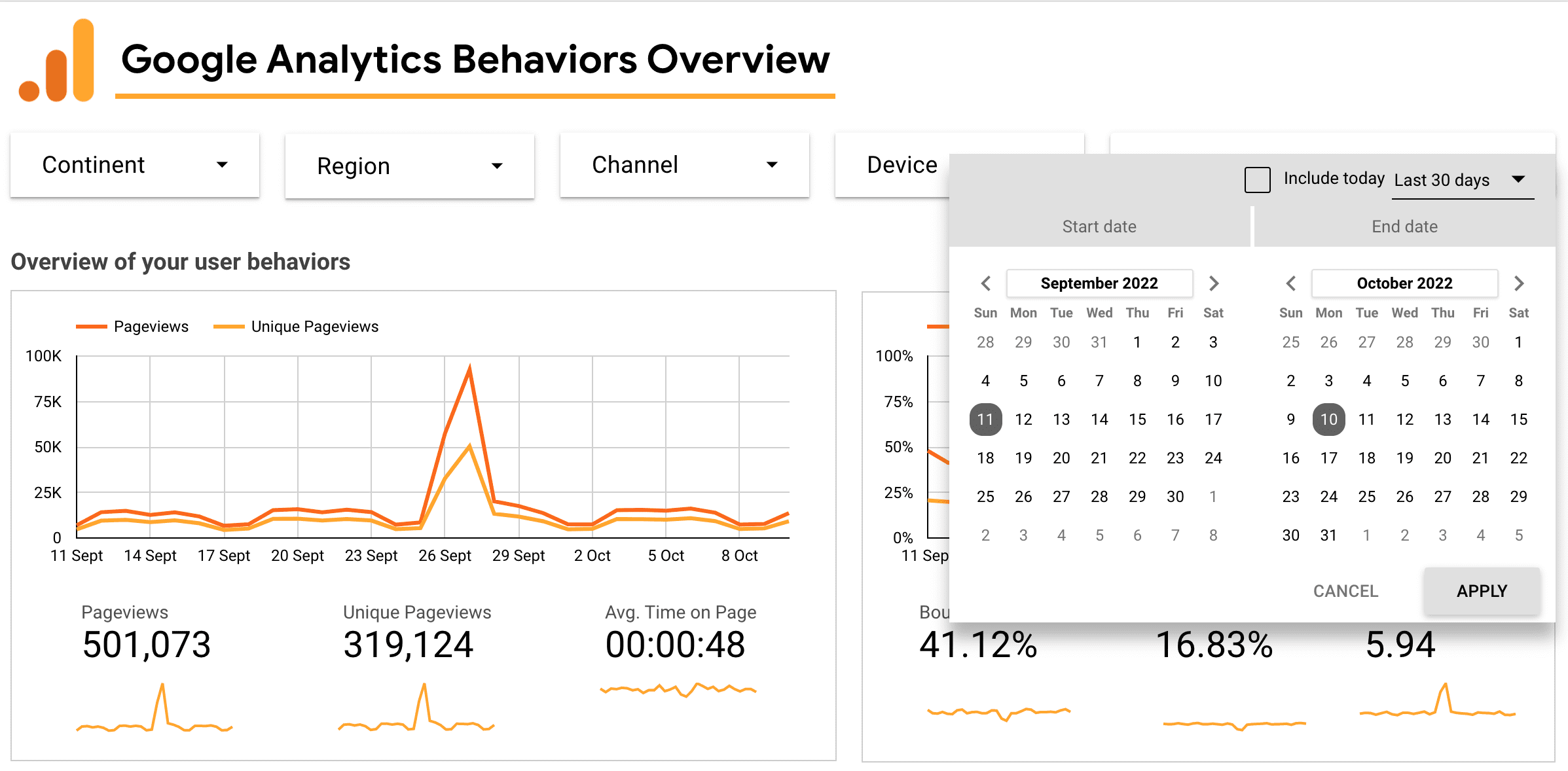Click the sparkline under 5.94
This screenshot has height=771, width=1568.
1438,700
